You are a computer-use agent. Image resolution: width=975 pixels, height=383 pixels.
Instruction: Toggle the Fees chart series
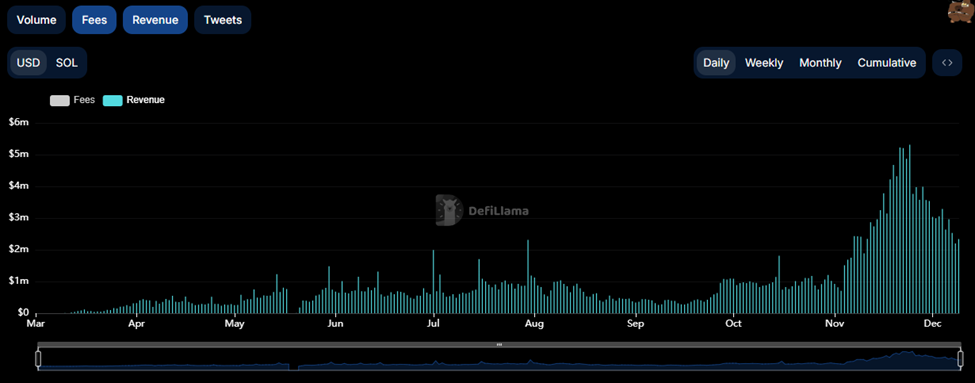coord(94,20)
